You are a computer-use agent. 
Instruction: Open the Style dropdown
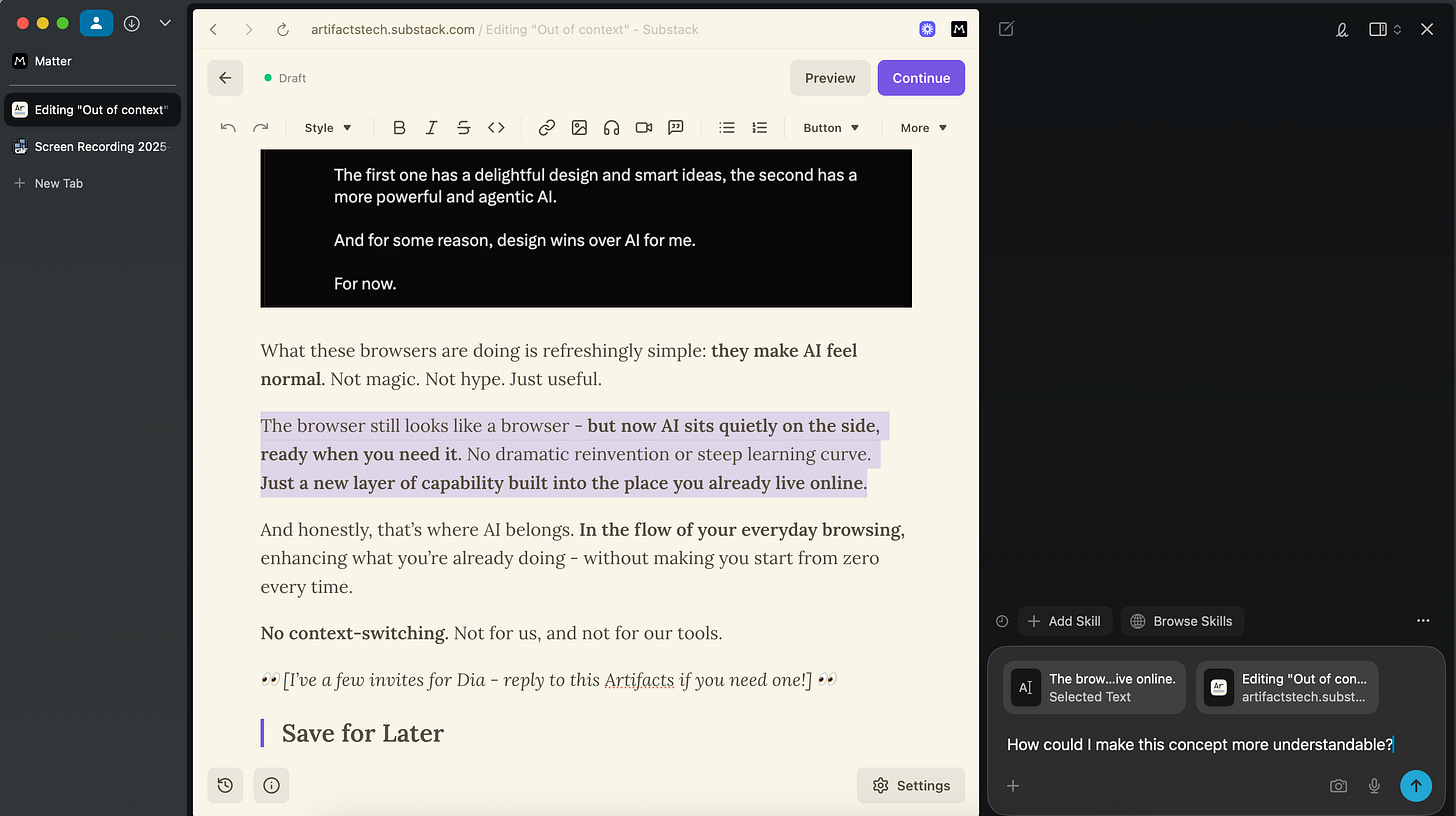click(328, 128)
